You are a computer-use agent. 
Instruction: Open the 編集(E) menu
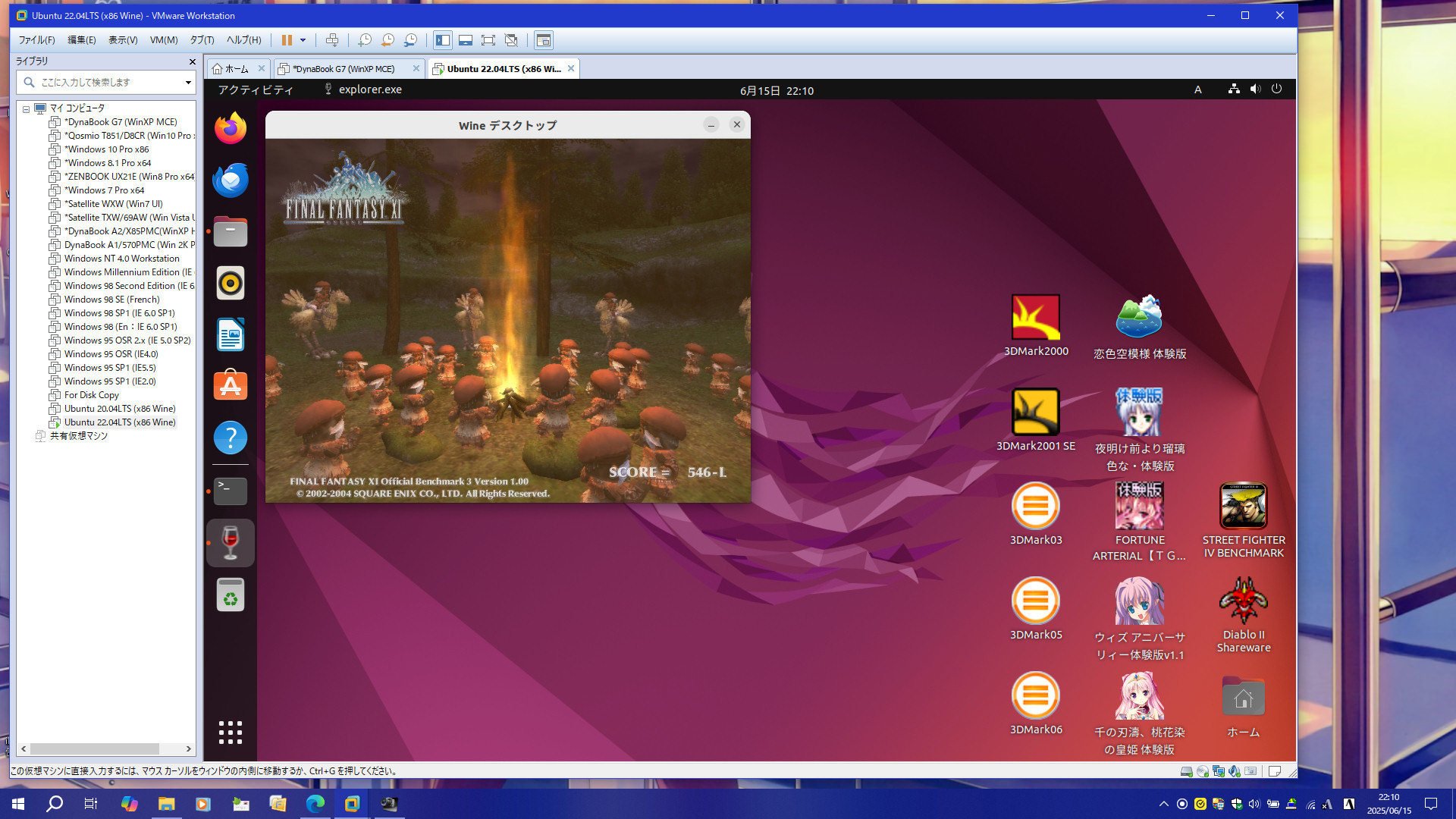[x=82, y=40]
